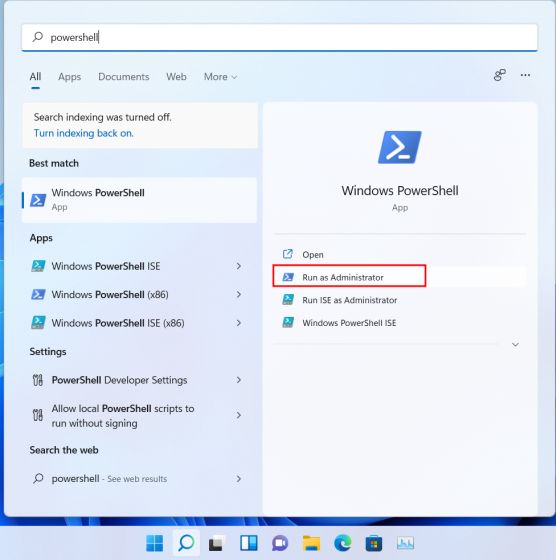
Task: Select powershell See web results entry
Action: (x=140, y=479)
